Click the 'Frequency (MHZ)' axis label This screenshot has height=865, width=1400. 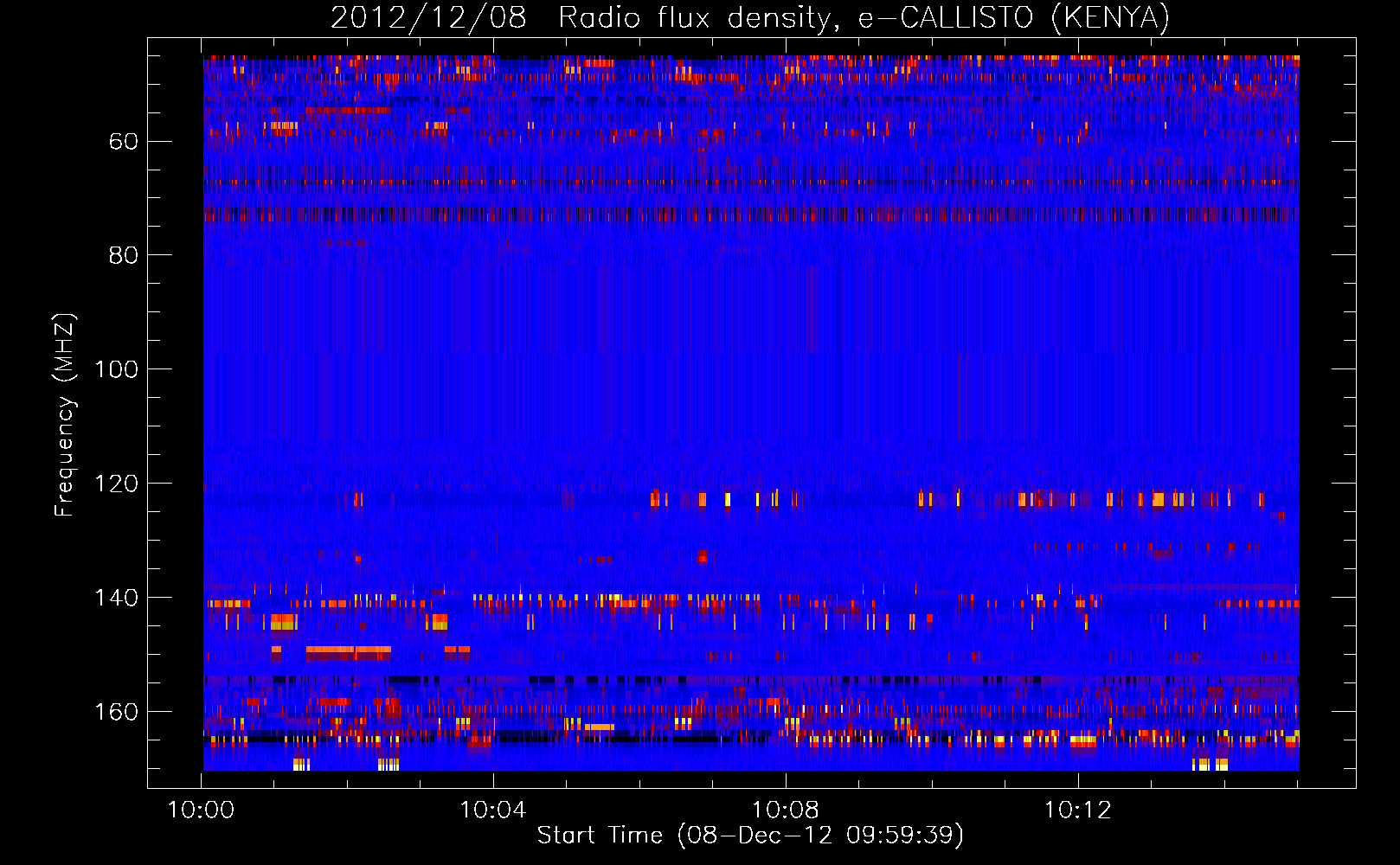coord(65,414)
